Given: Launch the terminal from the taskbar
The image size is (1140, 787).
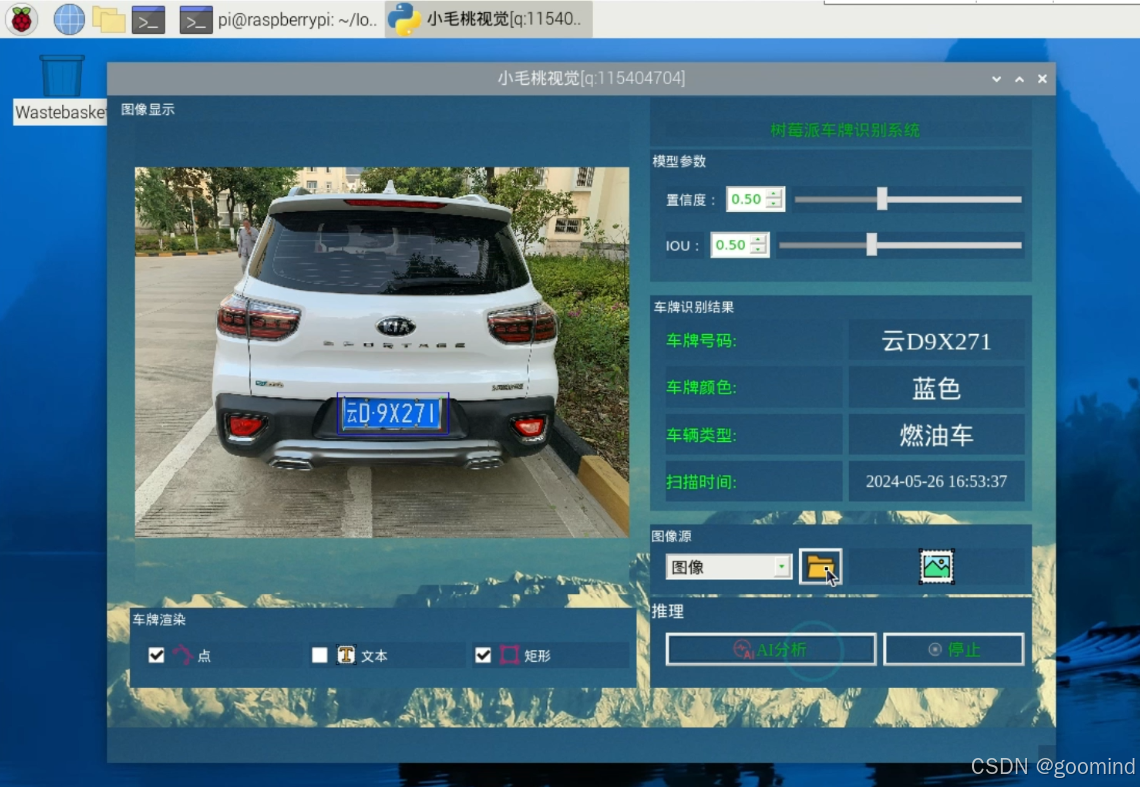Looking at the screenshot, I should pyautogui.click(x=148, y=20).
